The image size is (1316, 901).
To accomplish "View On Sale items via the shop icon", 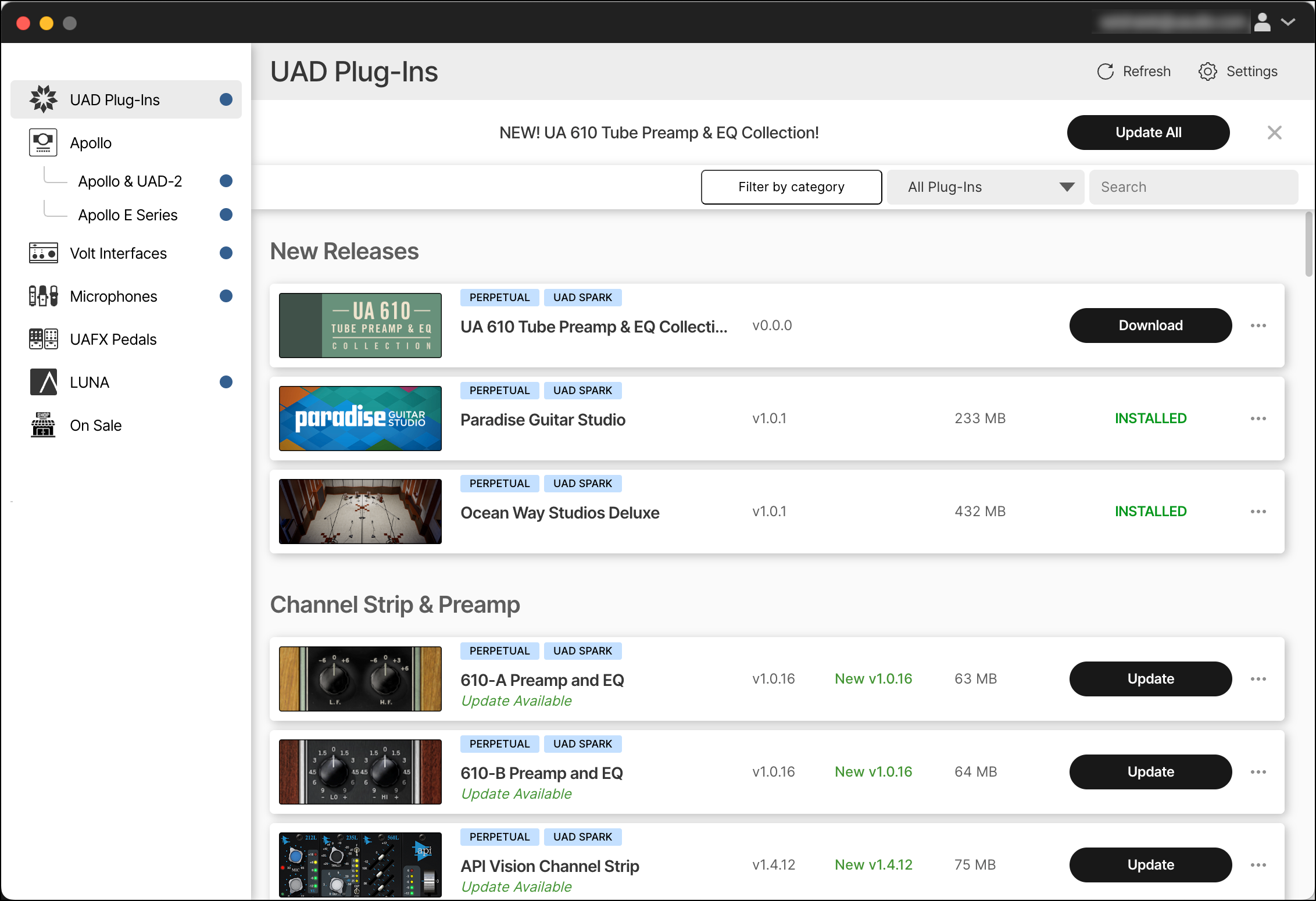I will point(43,425).
